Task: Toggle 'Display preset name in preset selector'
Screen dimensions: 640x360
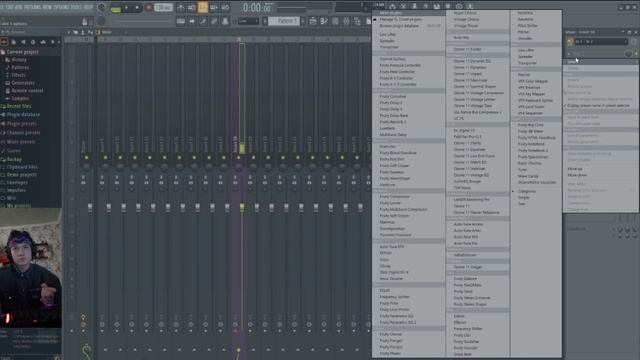Action: tap(598, 105)
